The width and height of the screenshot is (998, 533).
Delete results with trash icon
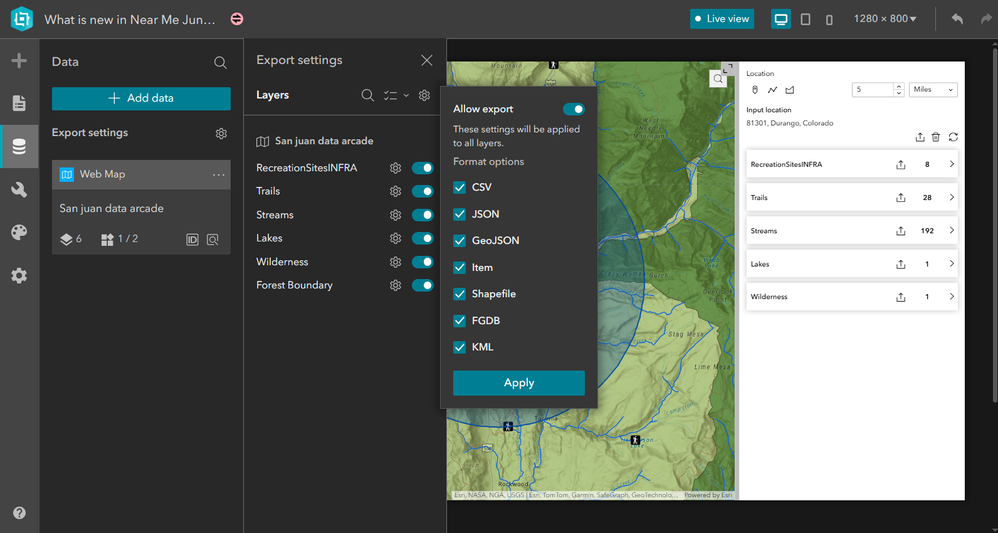[x=936, y=137]
